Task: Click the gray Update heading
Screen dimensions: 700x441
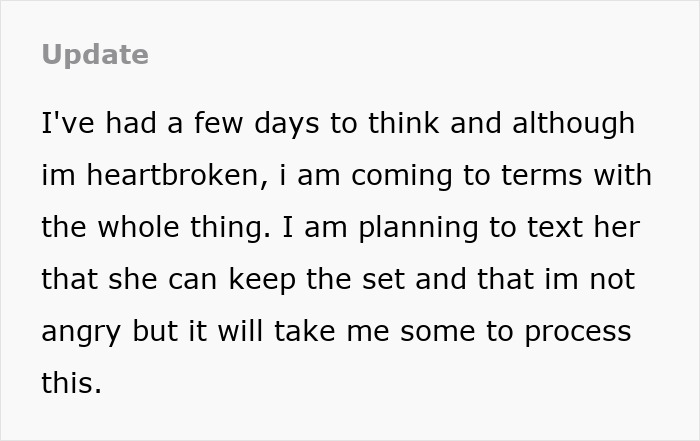Action: [x=95, y=55]
